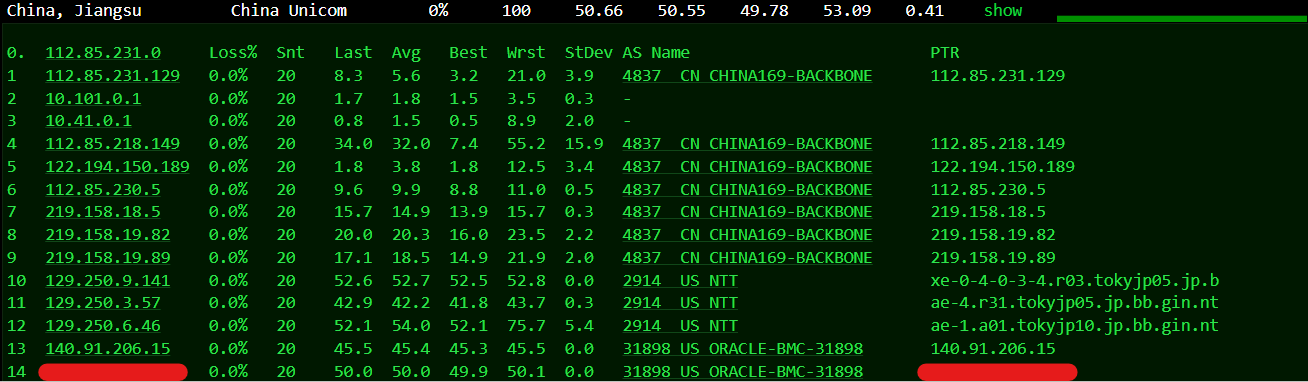Open IP link 129.250.3.57
The height and width of the screenshot is (382, 1308).
pyautogui.click(x=103, y=304)
